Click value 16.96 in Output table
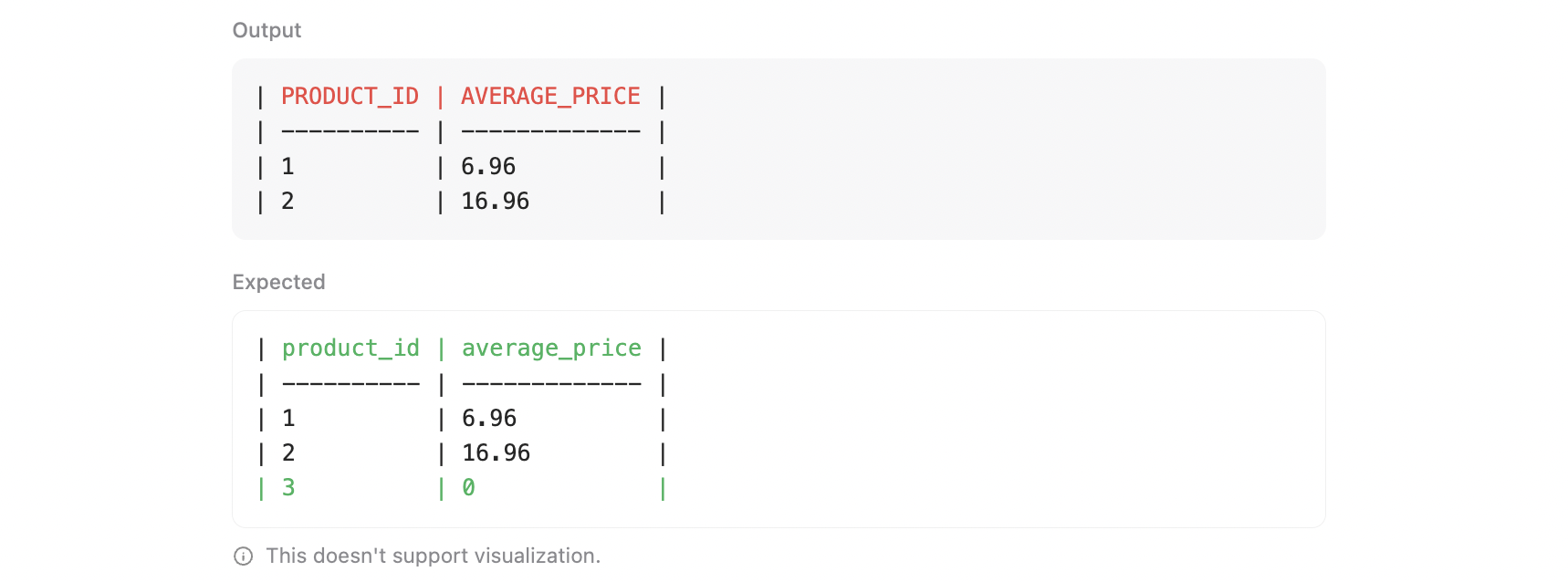 (495, 202)
